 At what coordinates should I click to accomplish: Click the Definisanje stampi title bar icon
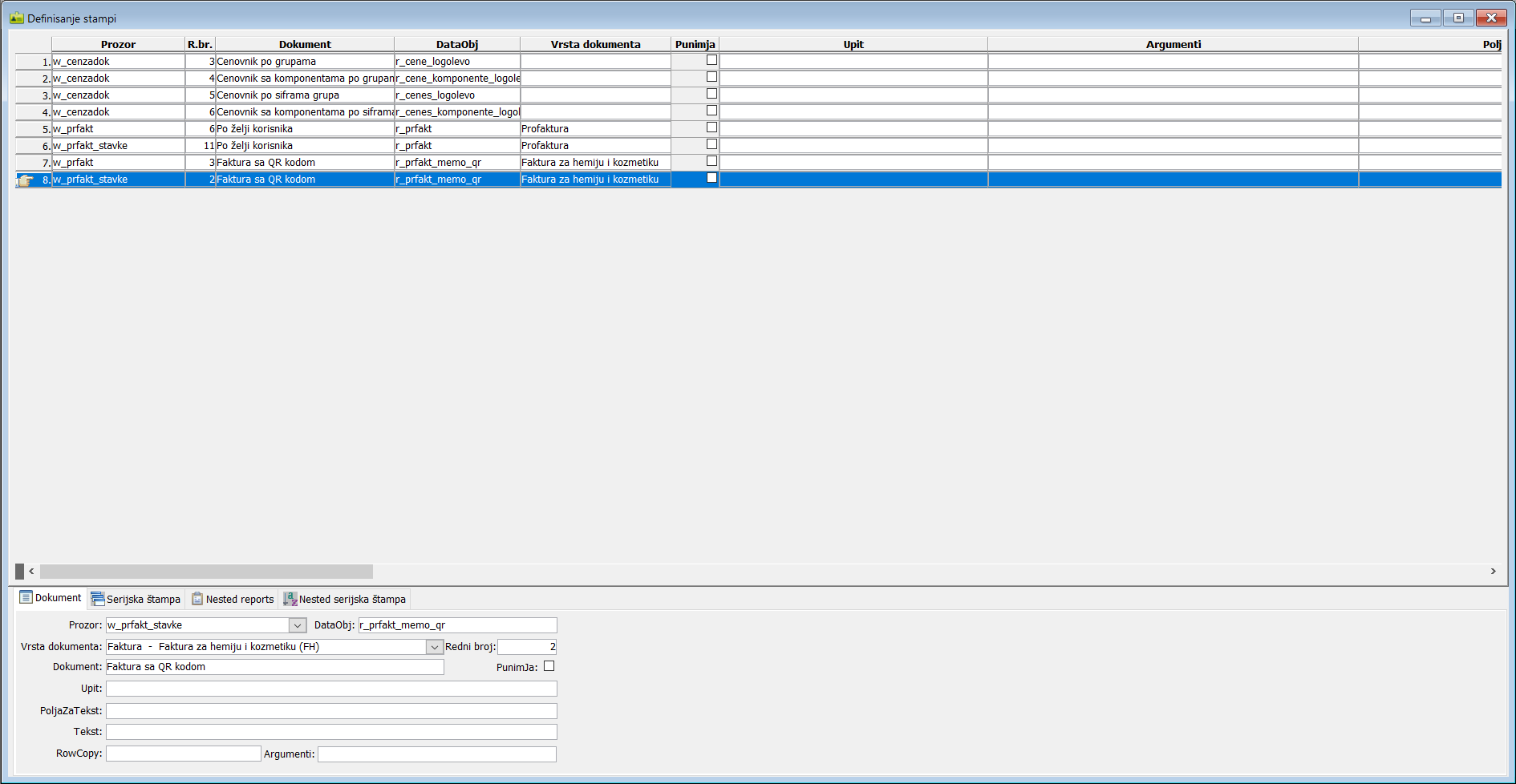pos(17,18)
